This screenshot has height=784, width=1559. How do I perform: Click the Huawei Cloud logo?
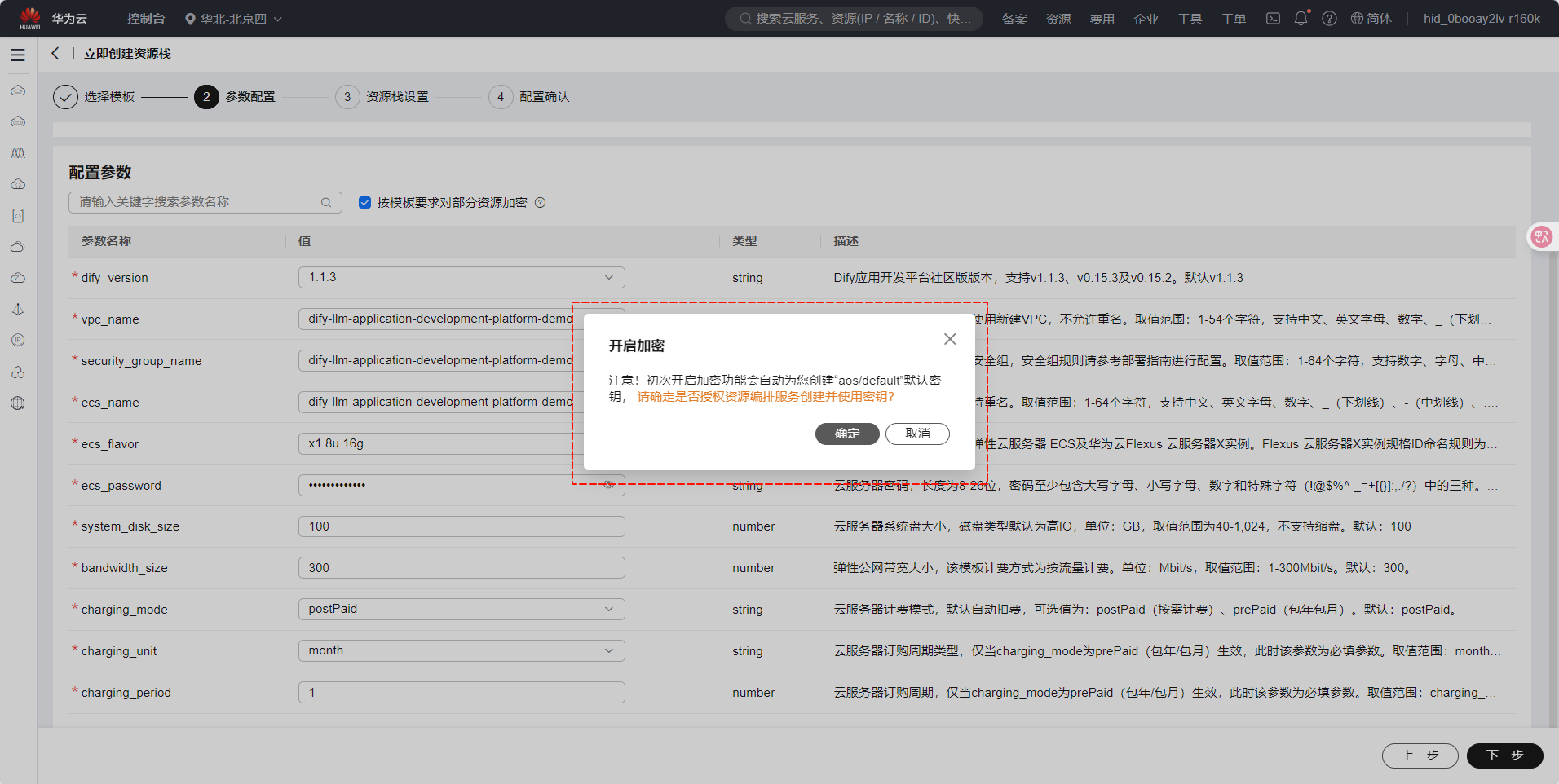click(30, 18)
